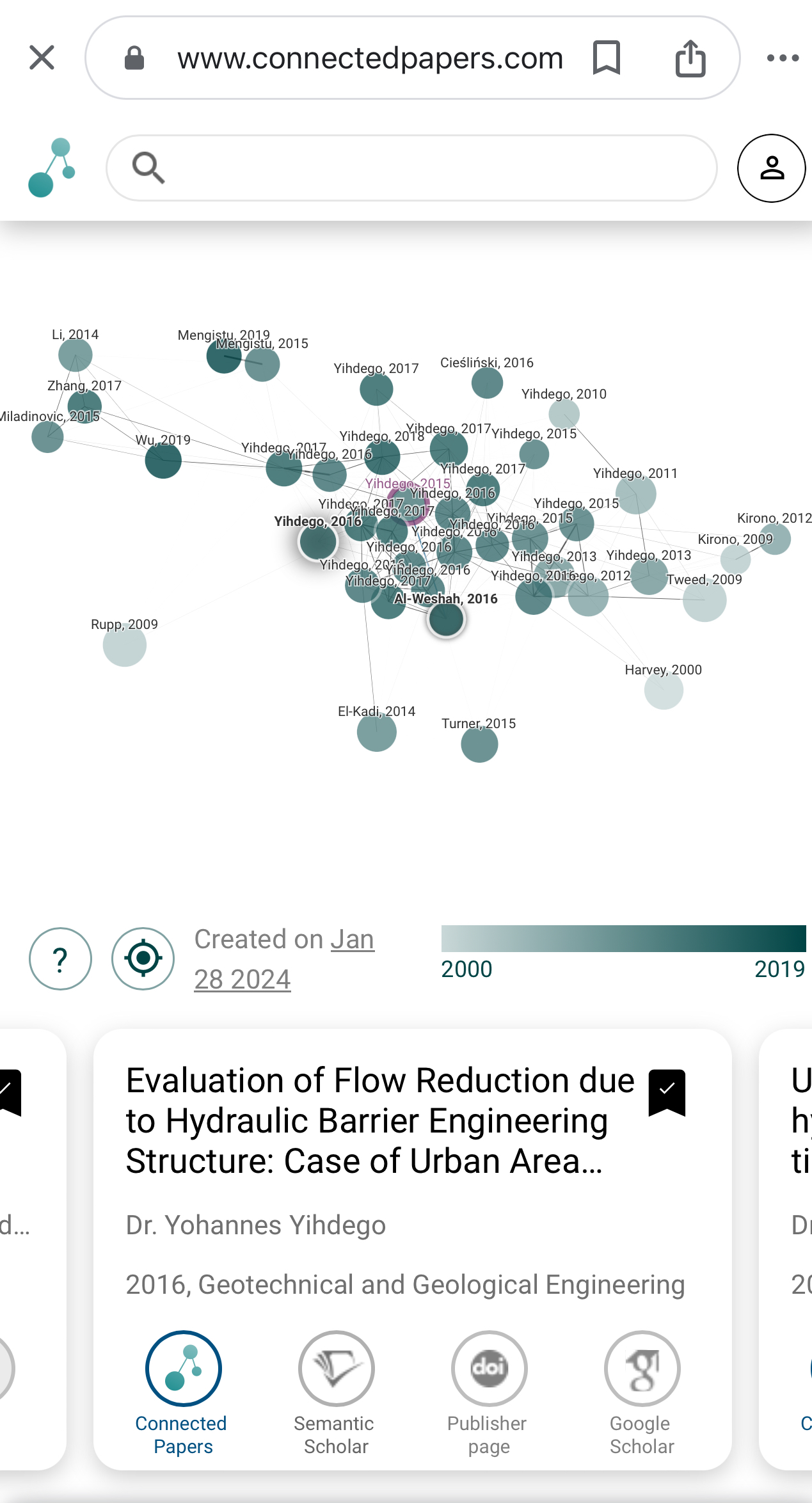Click the Jan 28 2024 creation date link
This screenshot has width=812, height=1503.
pyautogui.click(x=284, y=959)
